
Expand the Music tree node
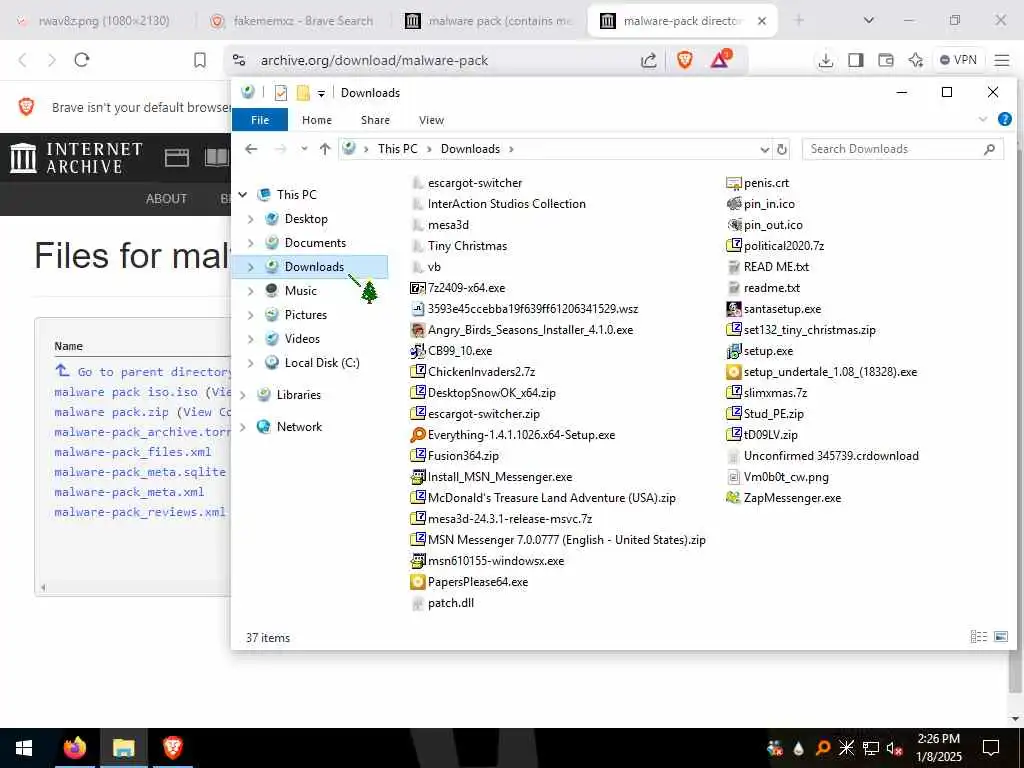coord(251,291)
